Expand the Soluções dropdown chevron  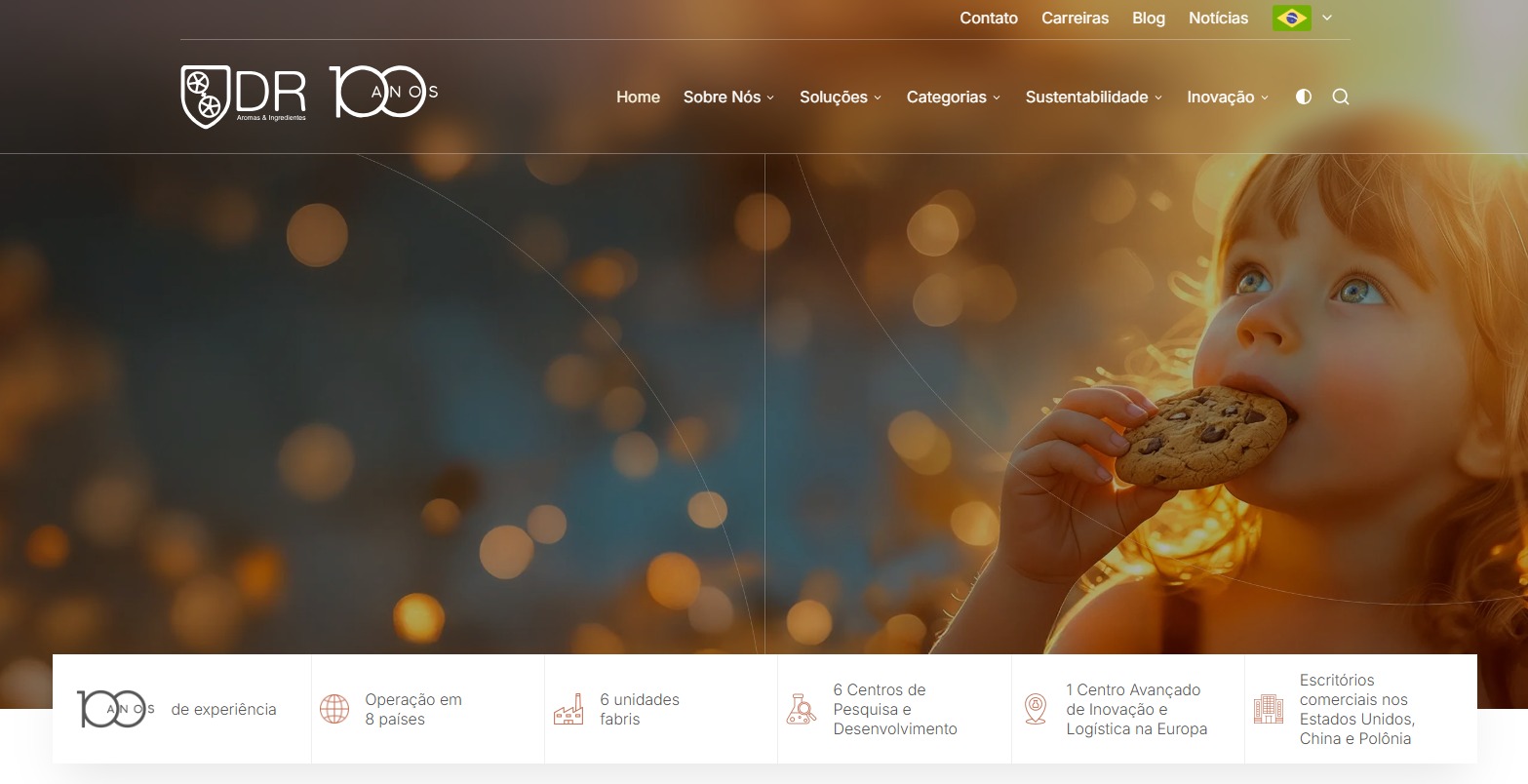point(878,98)
